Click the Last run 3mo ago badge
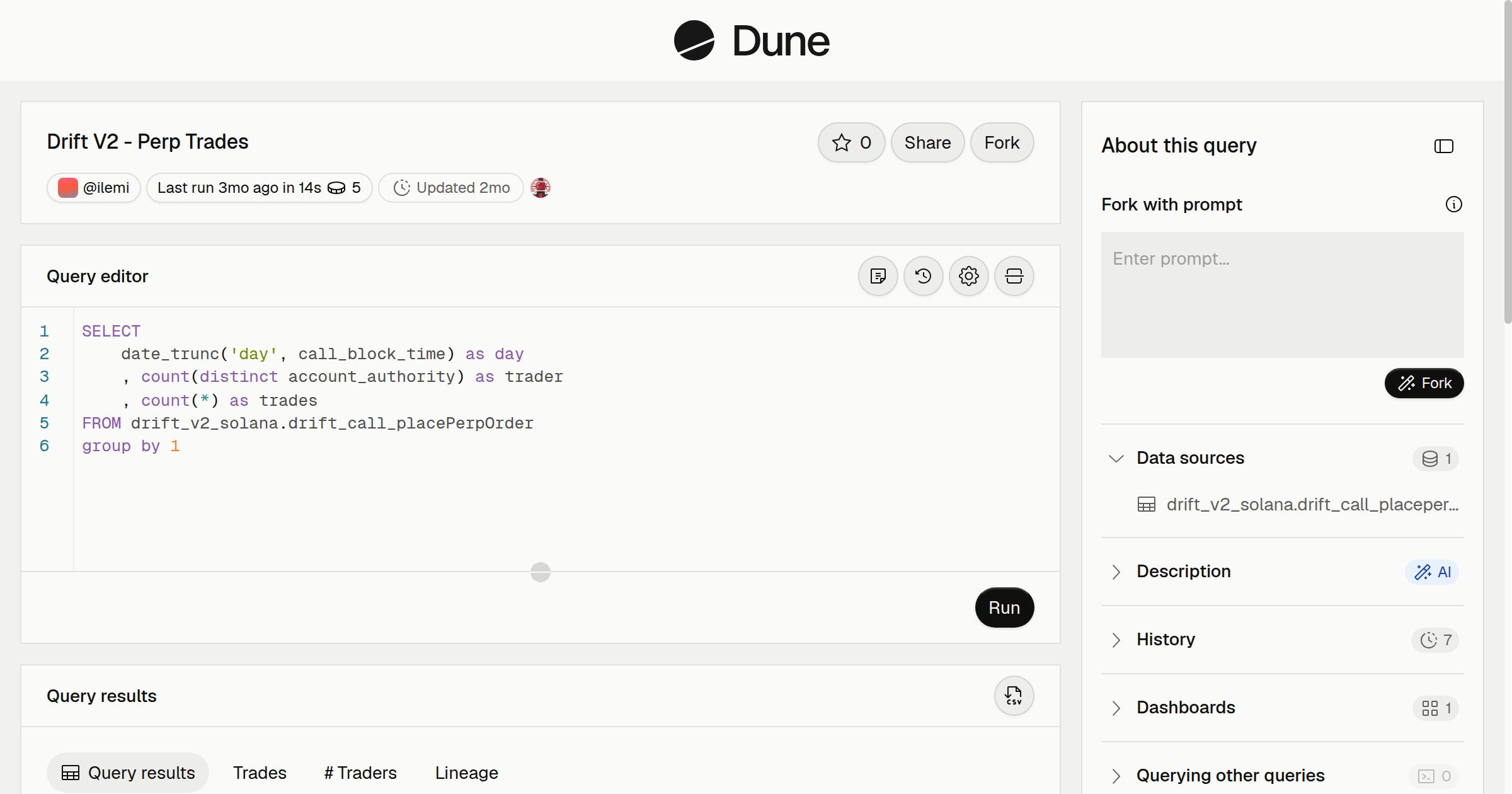The height and width of the screenshot is (794, 1512). click(259, 188)
